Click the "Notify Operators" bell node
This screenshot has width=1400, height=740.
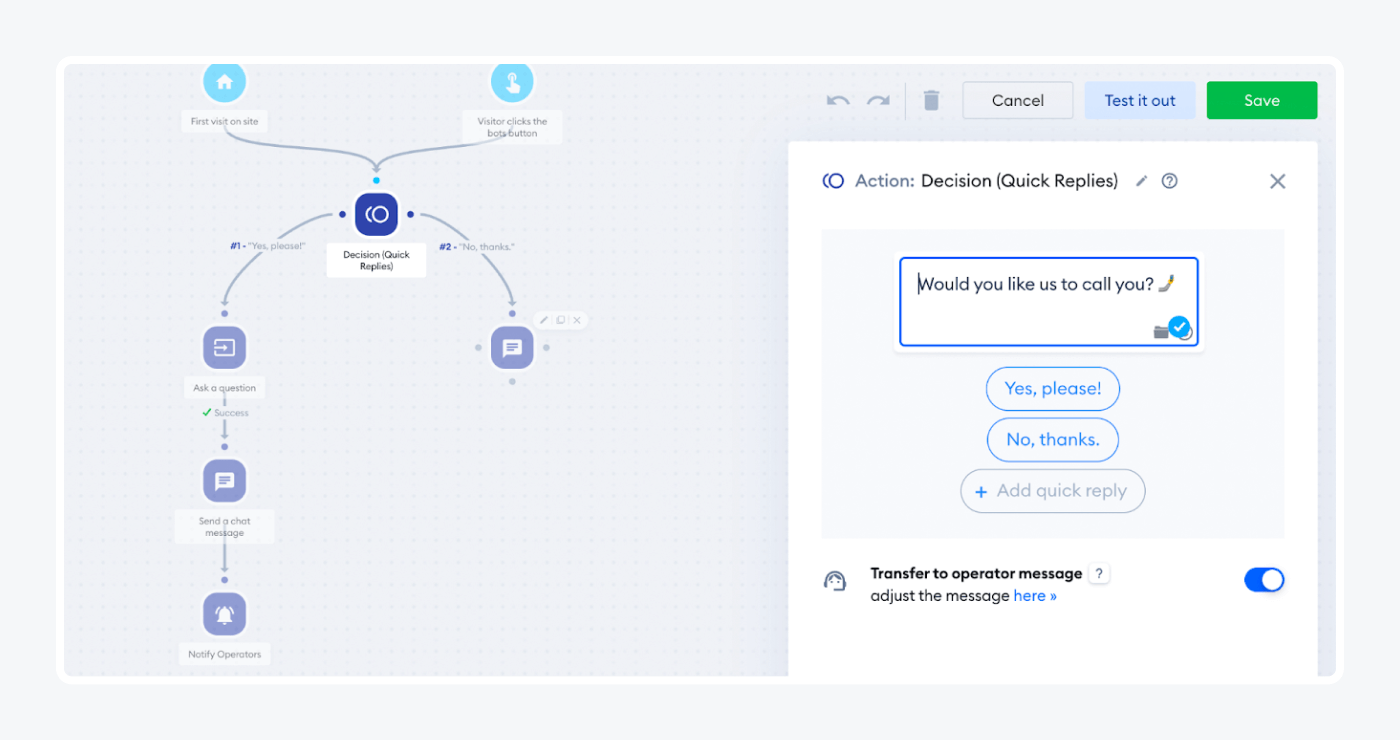(224, 613)
